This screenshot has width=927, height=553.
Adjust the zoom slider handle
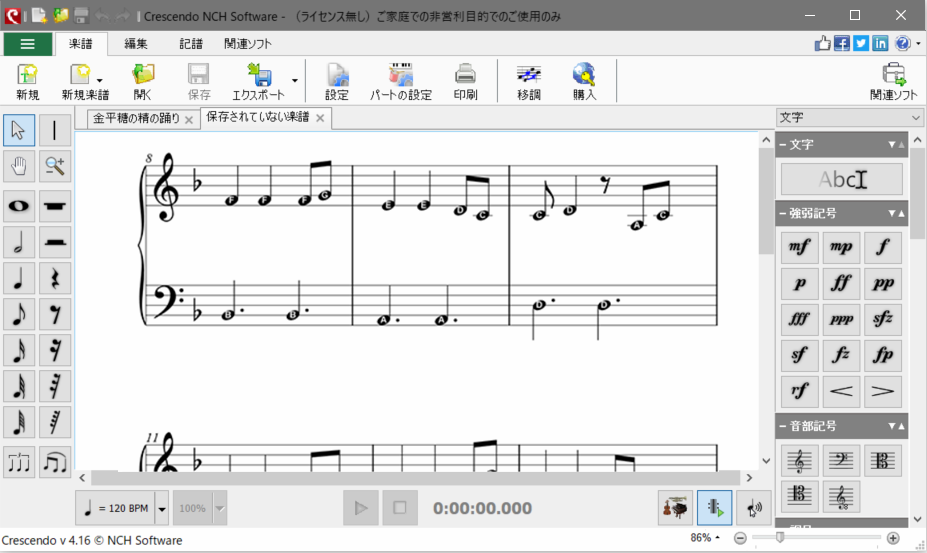pos(780,537)
